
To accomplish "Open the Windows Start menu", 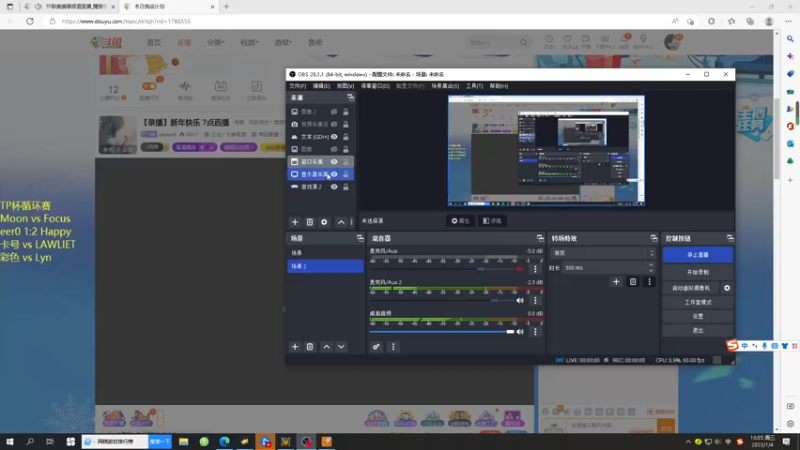I will pyautogui.click(x=10, y=442).
